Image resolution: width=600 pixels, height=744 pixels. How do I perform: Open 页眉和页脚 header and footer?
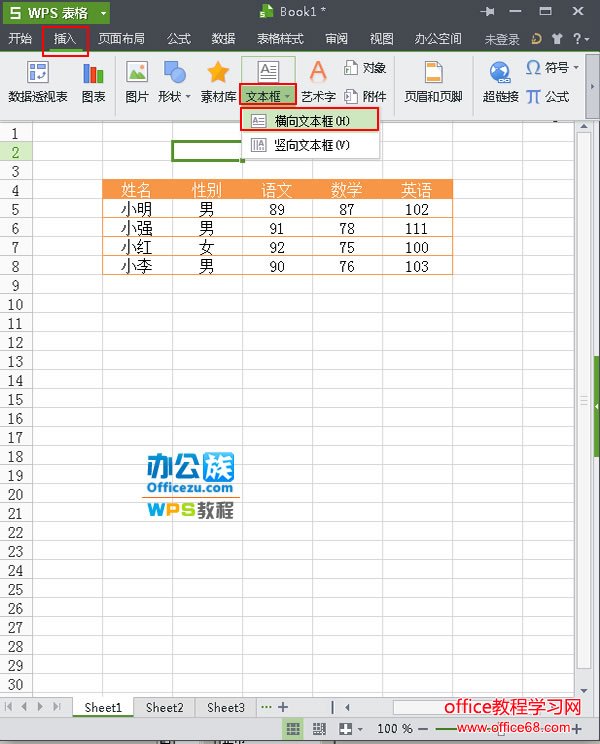pyautogui.click(x=433, y=83)
